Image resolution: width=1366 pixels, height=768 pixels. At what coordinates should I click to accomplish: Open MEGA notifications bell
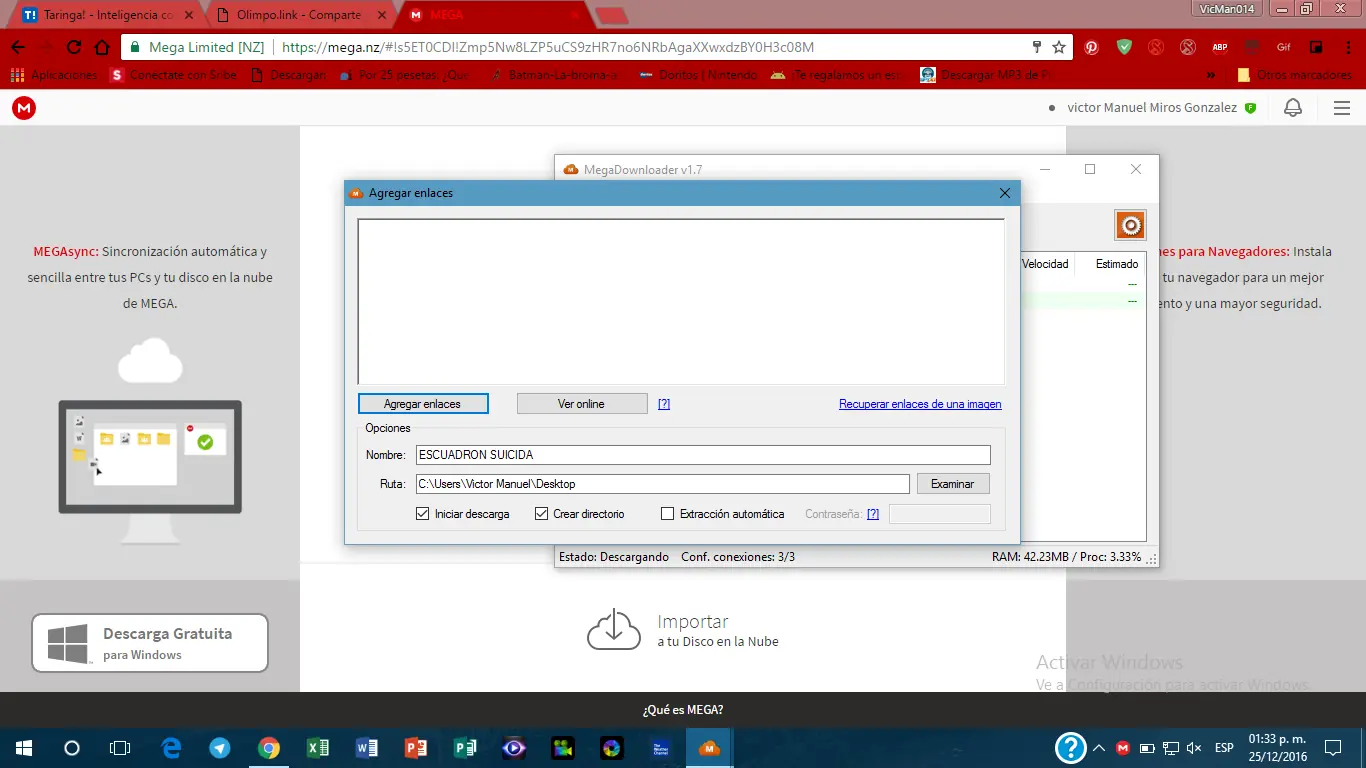1293,108
